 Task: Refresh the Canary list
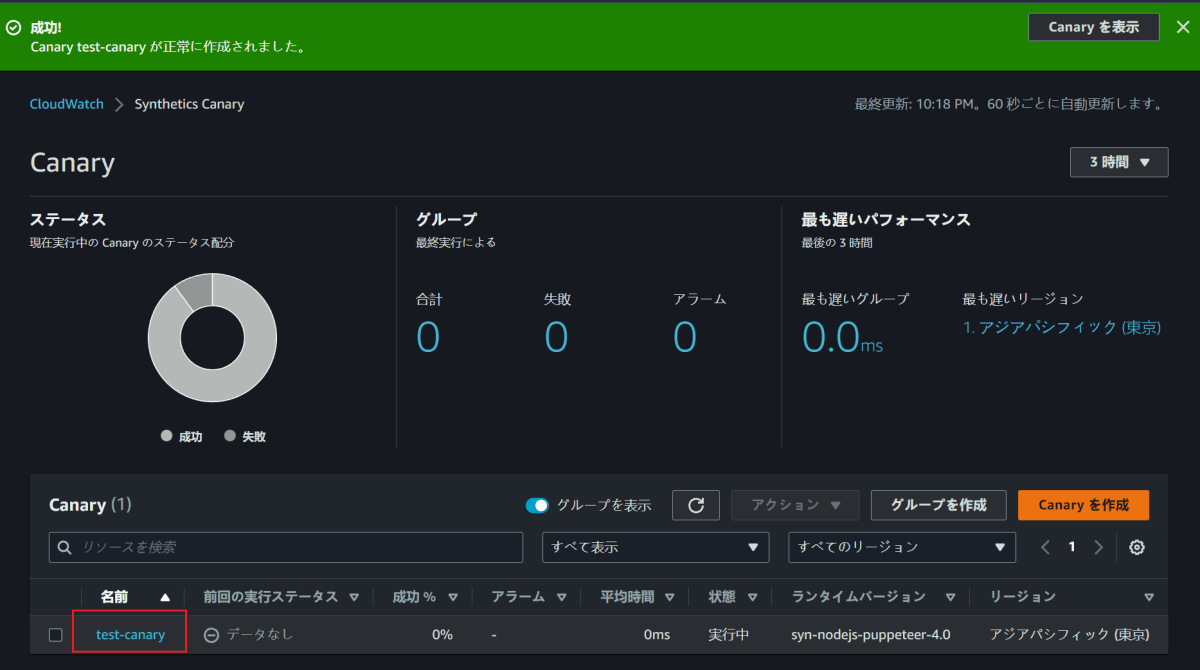696,505
